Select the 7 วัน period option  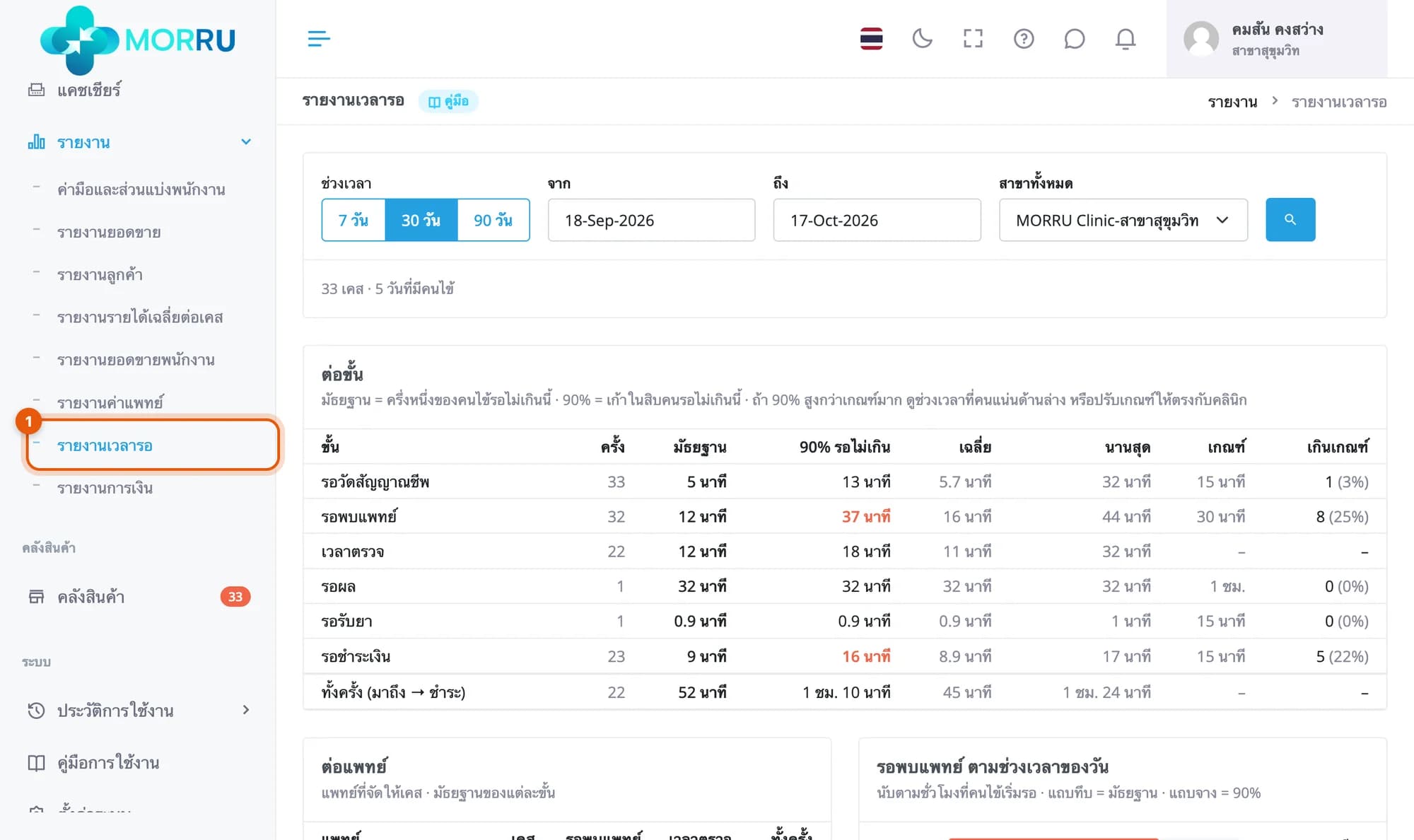point(353,220)
